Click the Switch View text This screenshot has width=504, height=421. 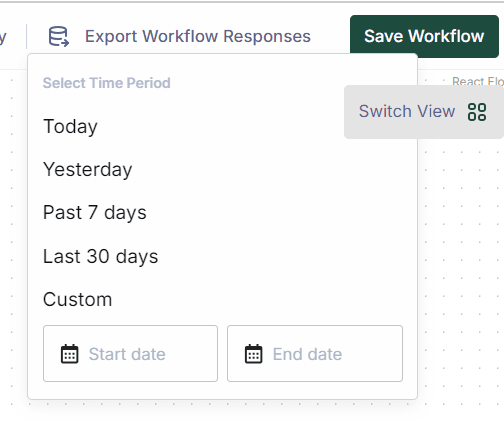tap(407, 111)
